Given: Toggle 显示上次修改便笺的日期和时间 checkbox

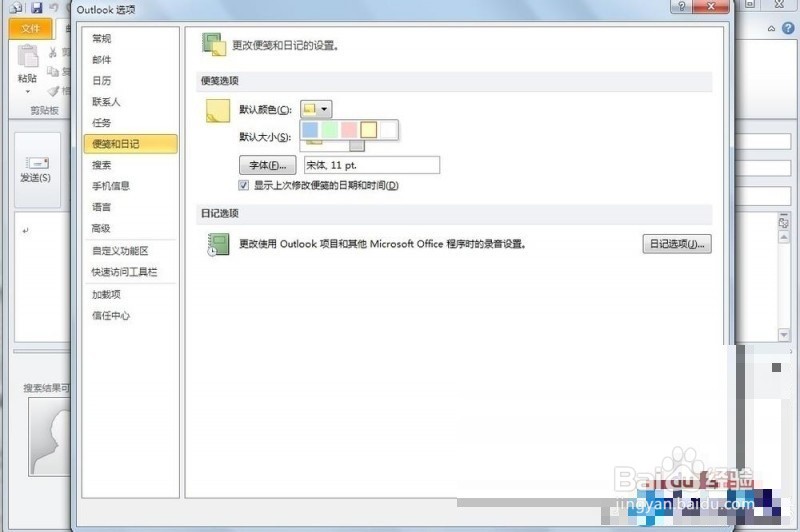Looking at the screenshot, I should (x=244, y=185).
